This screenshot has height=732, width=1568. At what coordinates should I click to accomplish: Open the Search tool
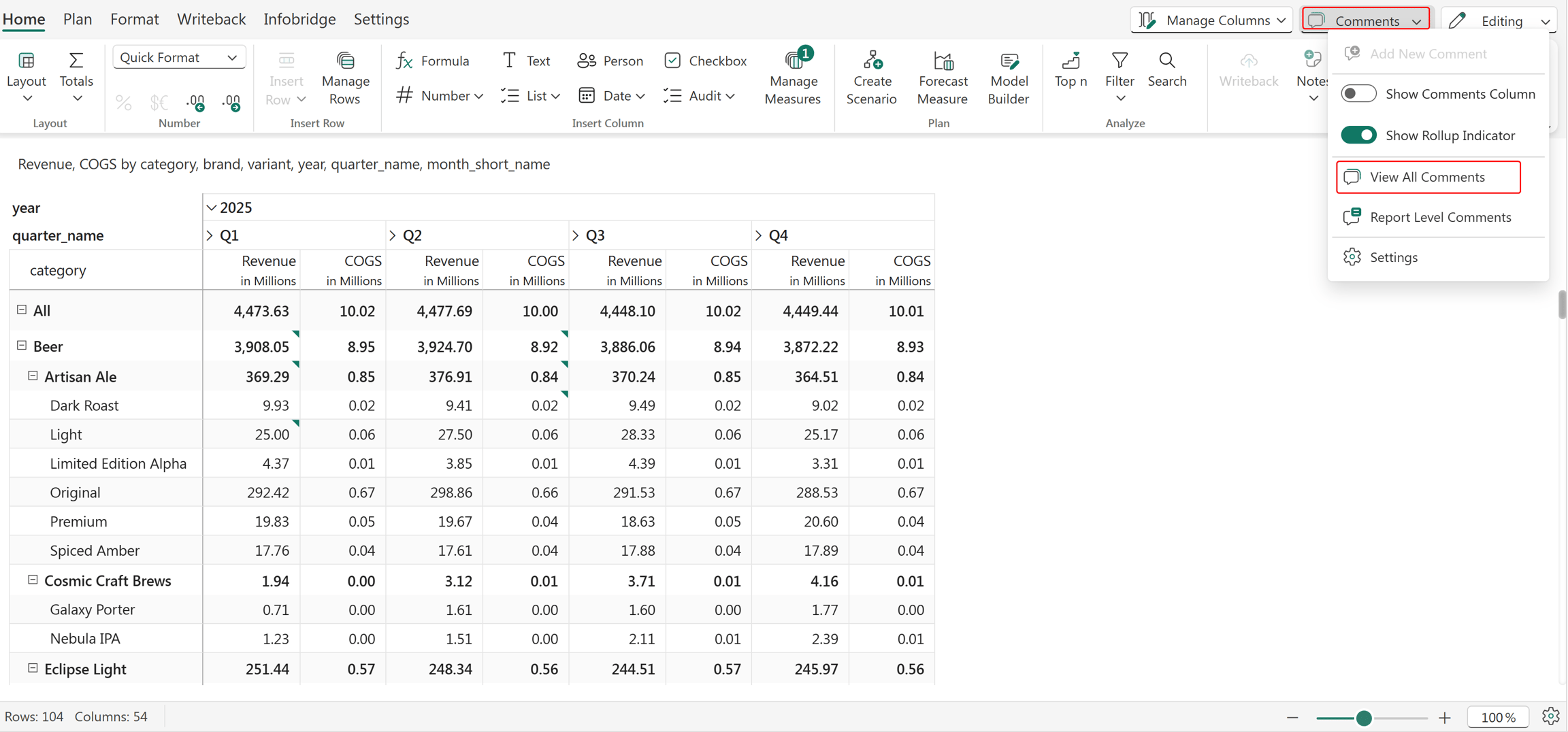point(1167,69)
